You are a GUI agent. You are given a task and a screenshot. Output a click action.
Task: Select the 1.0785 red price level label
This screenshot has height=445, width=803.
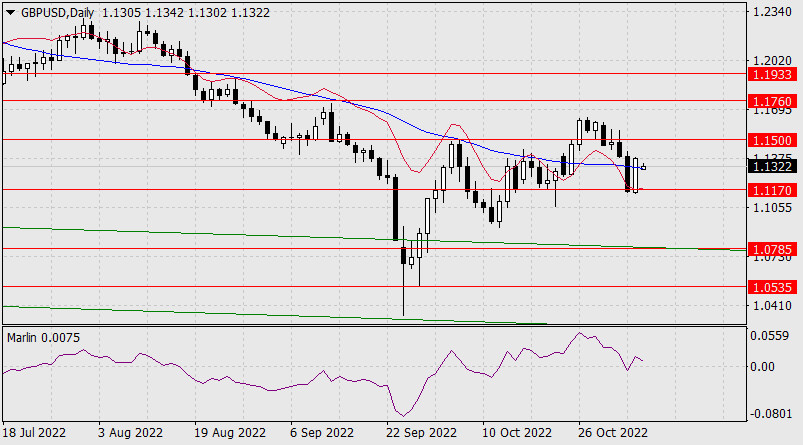[772, 249]
